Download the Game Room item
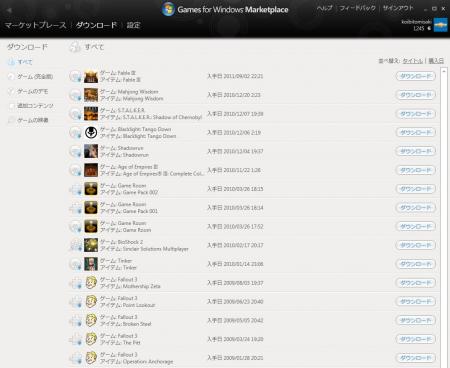 tap(416, 227)
